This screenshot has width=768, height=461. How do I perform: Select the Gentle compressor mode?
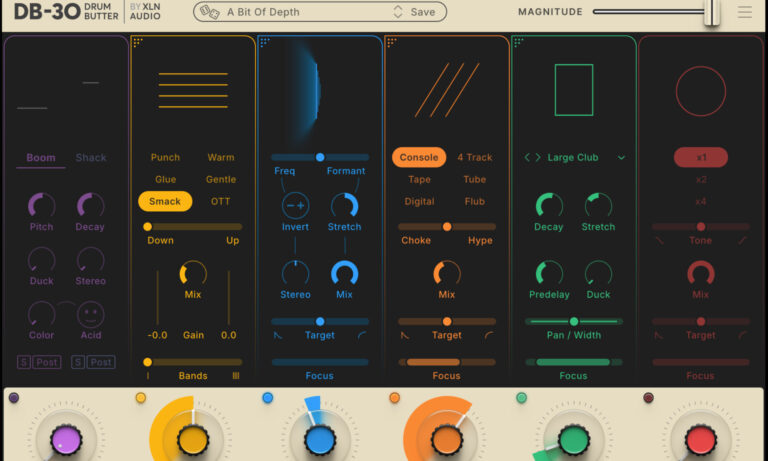pyautogui.click(x=221, y=179)
